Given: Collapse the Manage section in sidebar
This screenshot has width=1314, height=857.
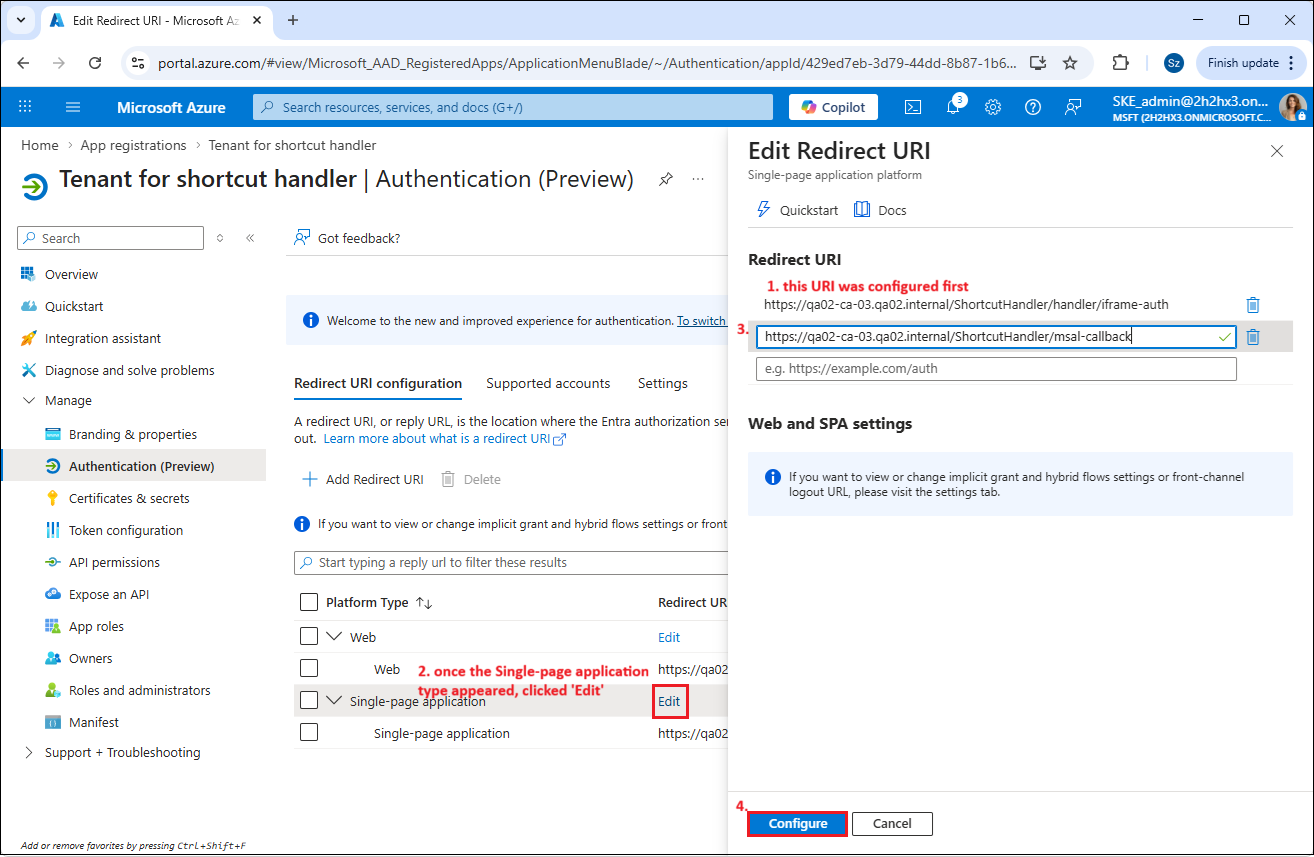Looking at the screenshot, I should click(28, 400).
